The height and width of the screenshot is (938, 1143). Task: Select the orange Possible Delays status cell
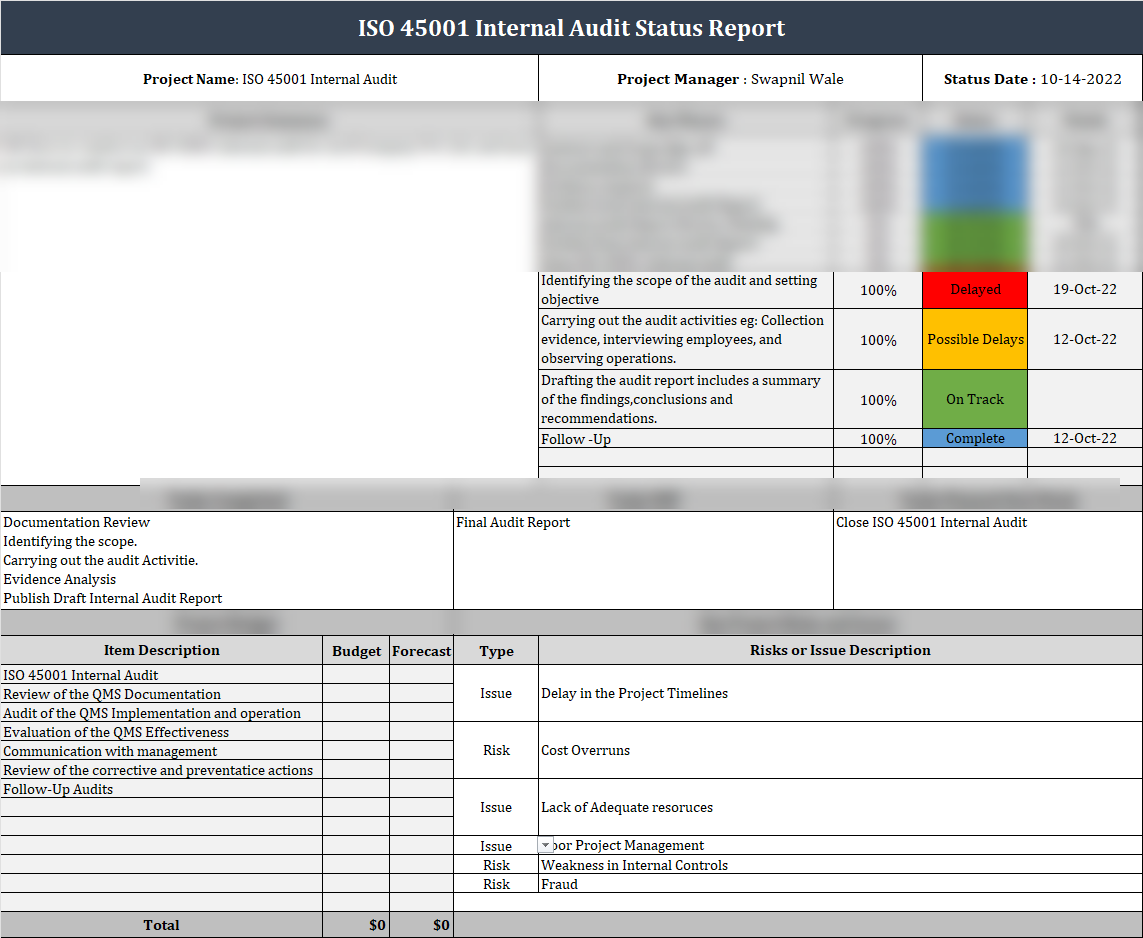pyautogui.click(x=974, y=339)
